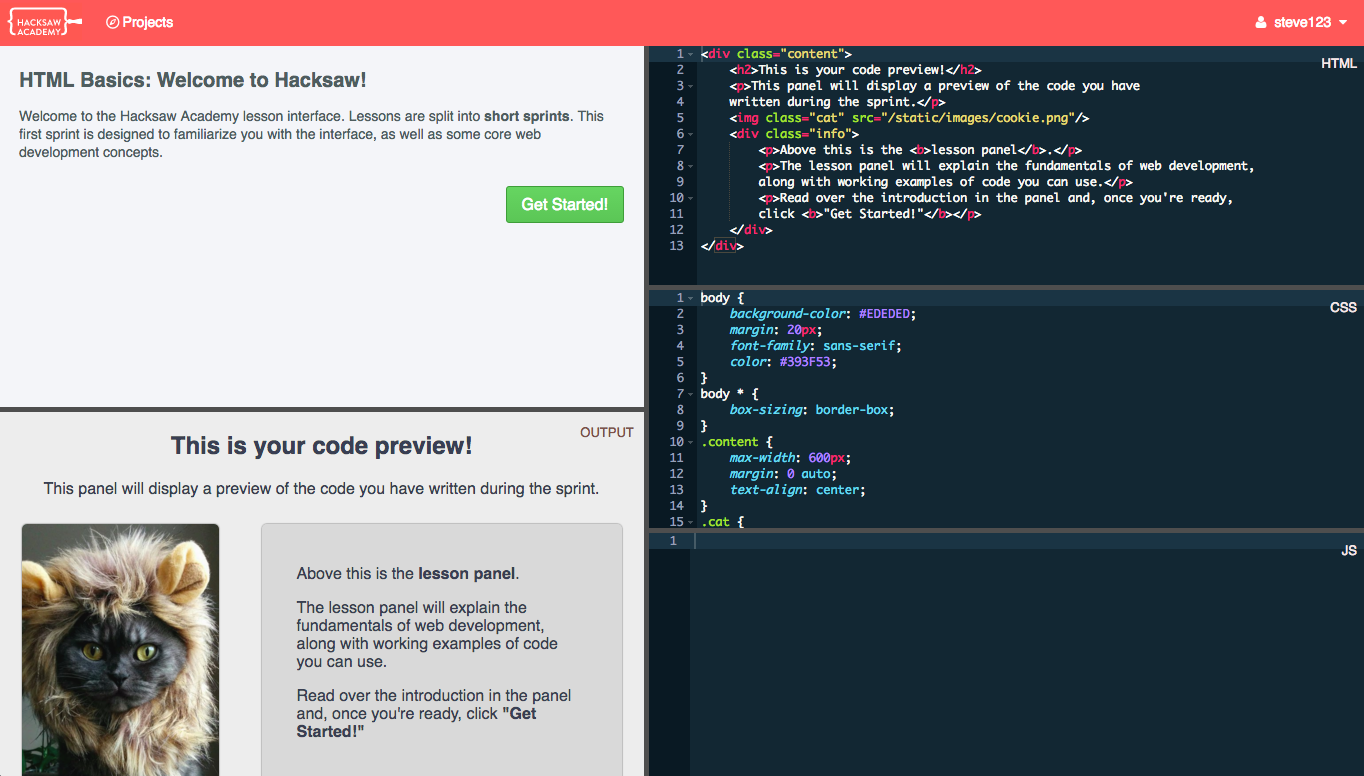The height and width of the screenshot is (776, 1364).
Task: Click the closing div tag on HTML line 13
Action: 721,246
